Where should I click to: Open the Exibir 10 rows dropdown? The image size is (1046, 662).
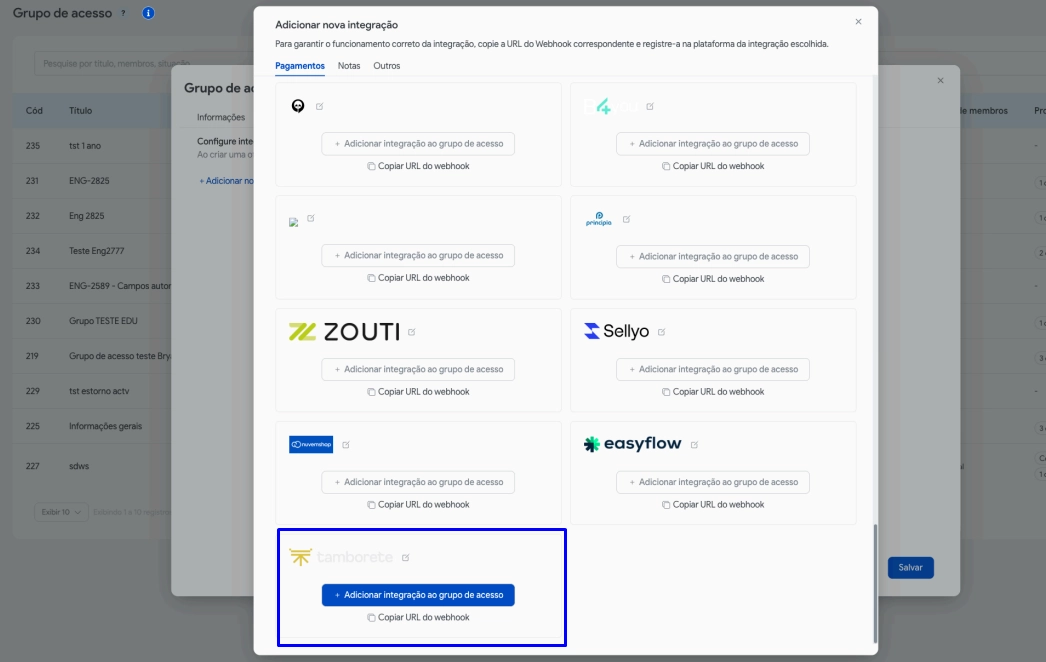[x=58, y=512]
